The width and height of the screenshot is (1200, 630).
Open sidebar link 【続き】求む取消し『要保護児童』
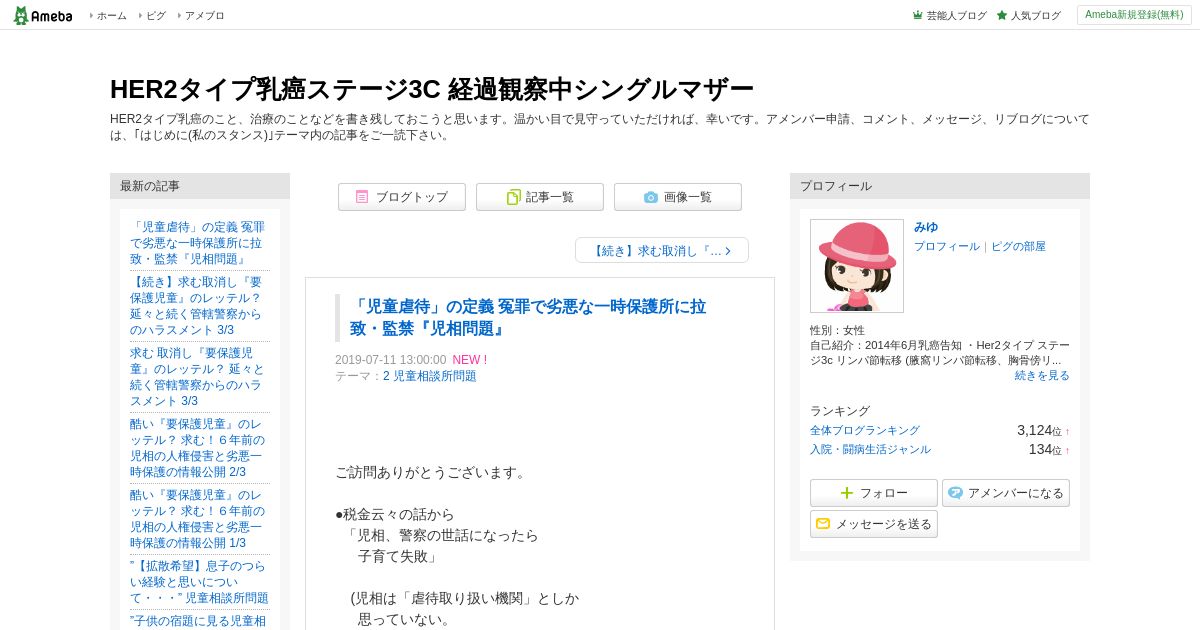coord(197,306)
